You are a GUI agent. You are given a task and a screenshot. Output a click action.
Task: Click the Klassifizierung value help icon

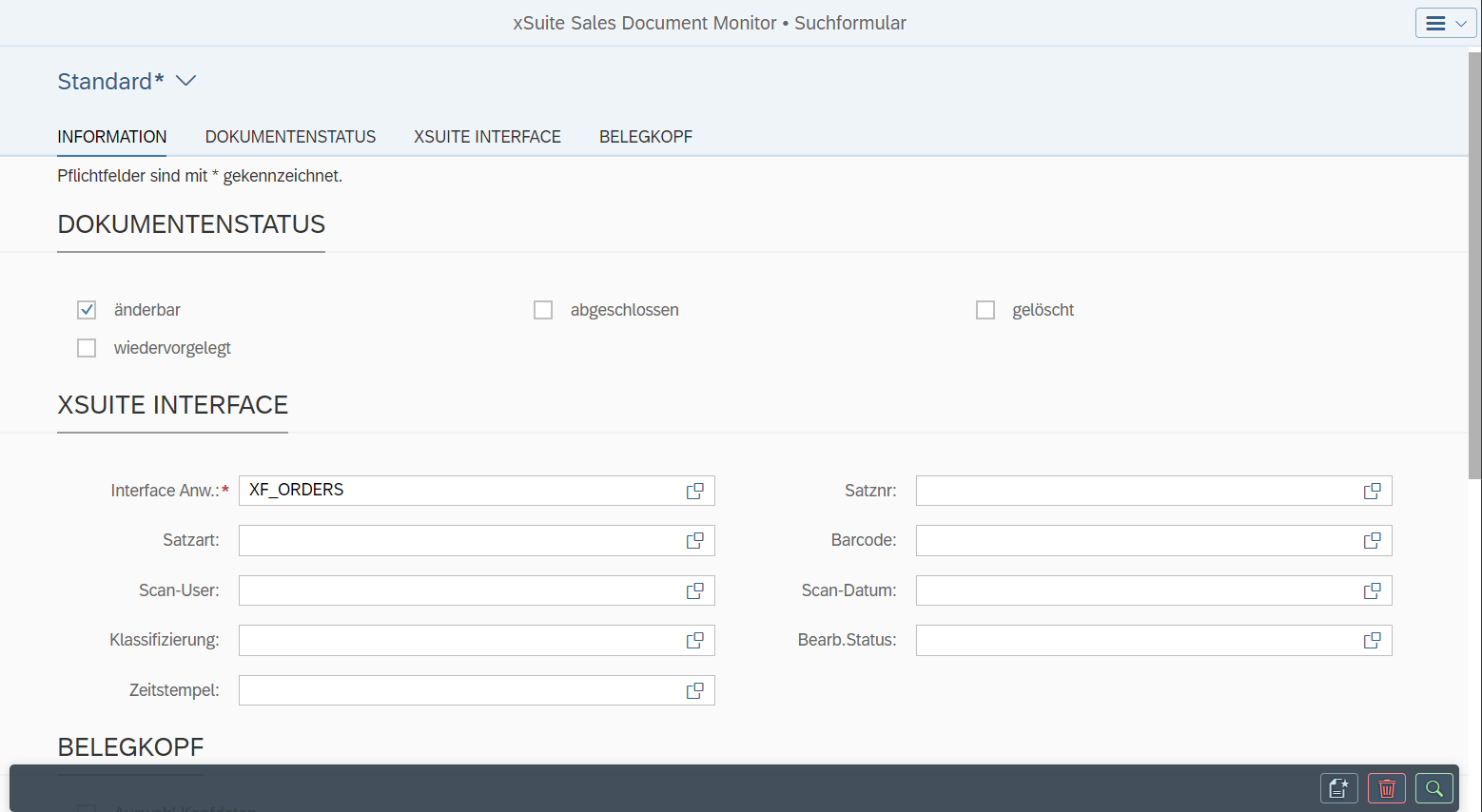point(694,640)
